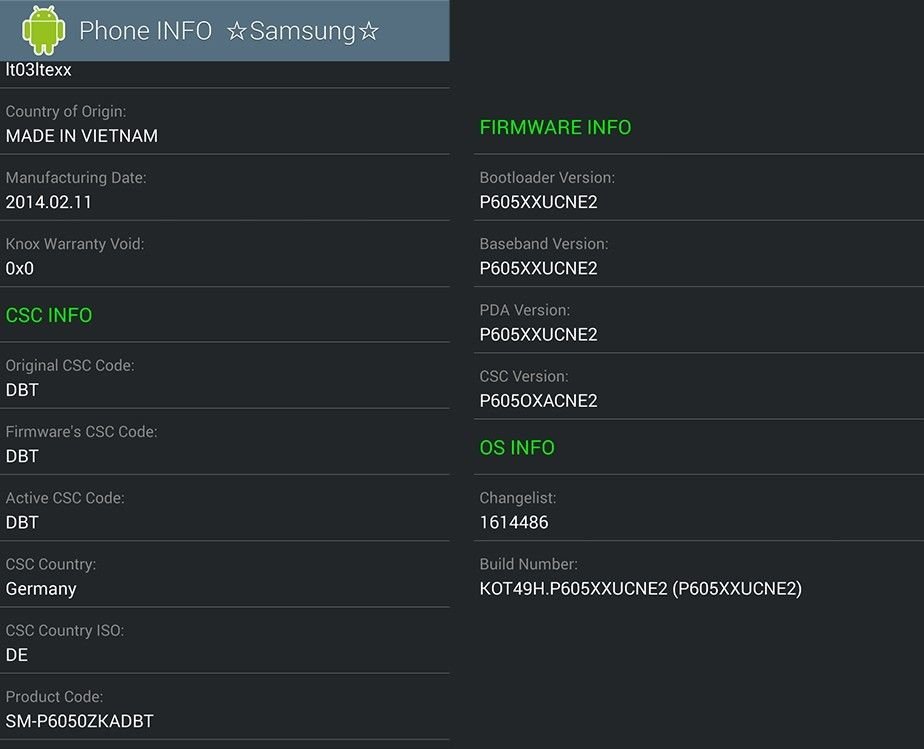Select the OS INFO section header
The image size is (924, 749).
517,448
